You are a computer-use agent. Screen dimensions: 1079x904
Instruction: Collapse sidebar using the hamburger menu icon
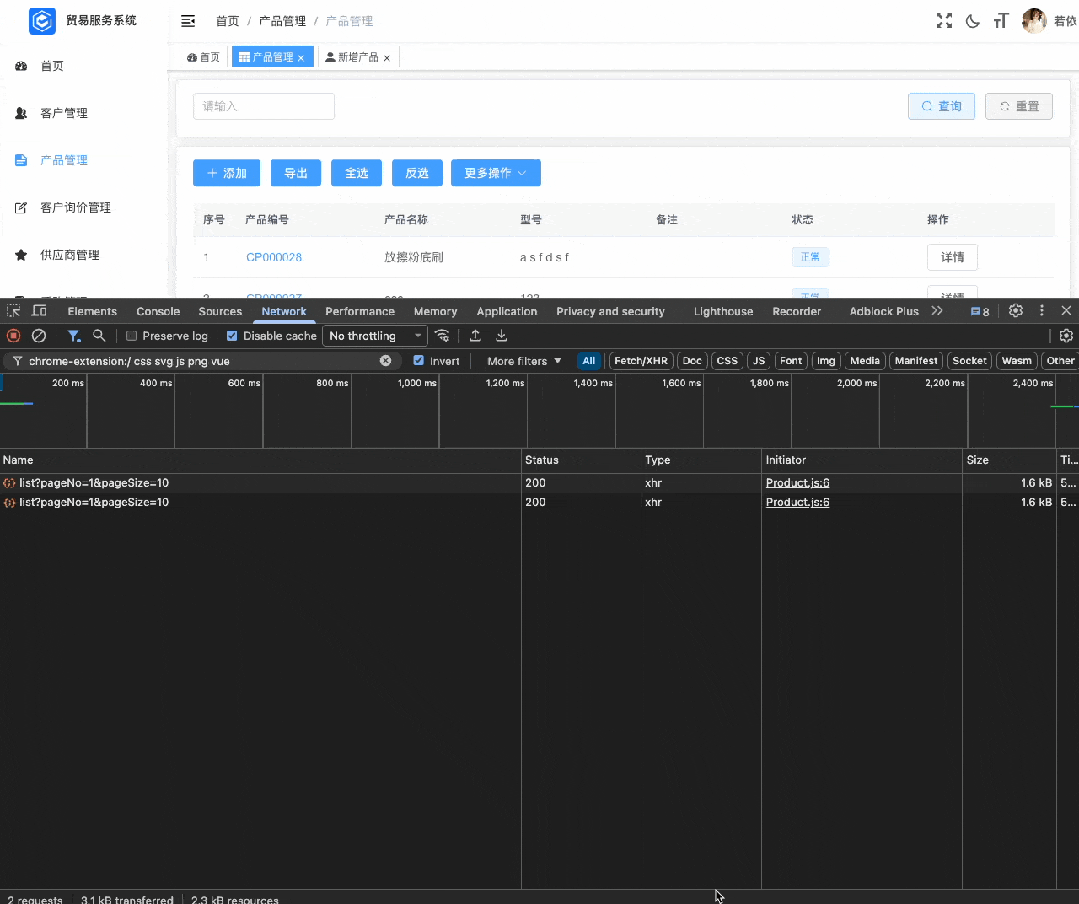(x=188, y=21)
